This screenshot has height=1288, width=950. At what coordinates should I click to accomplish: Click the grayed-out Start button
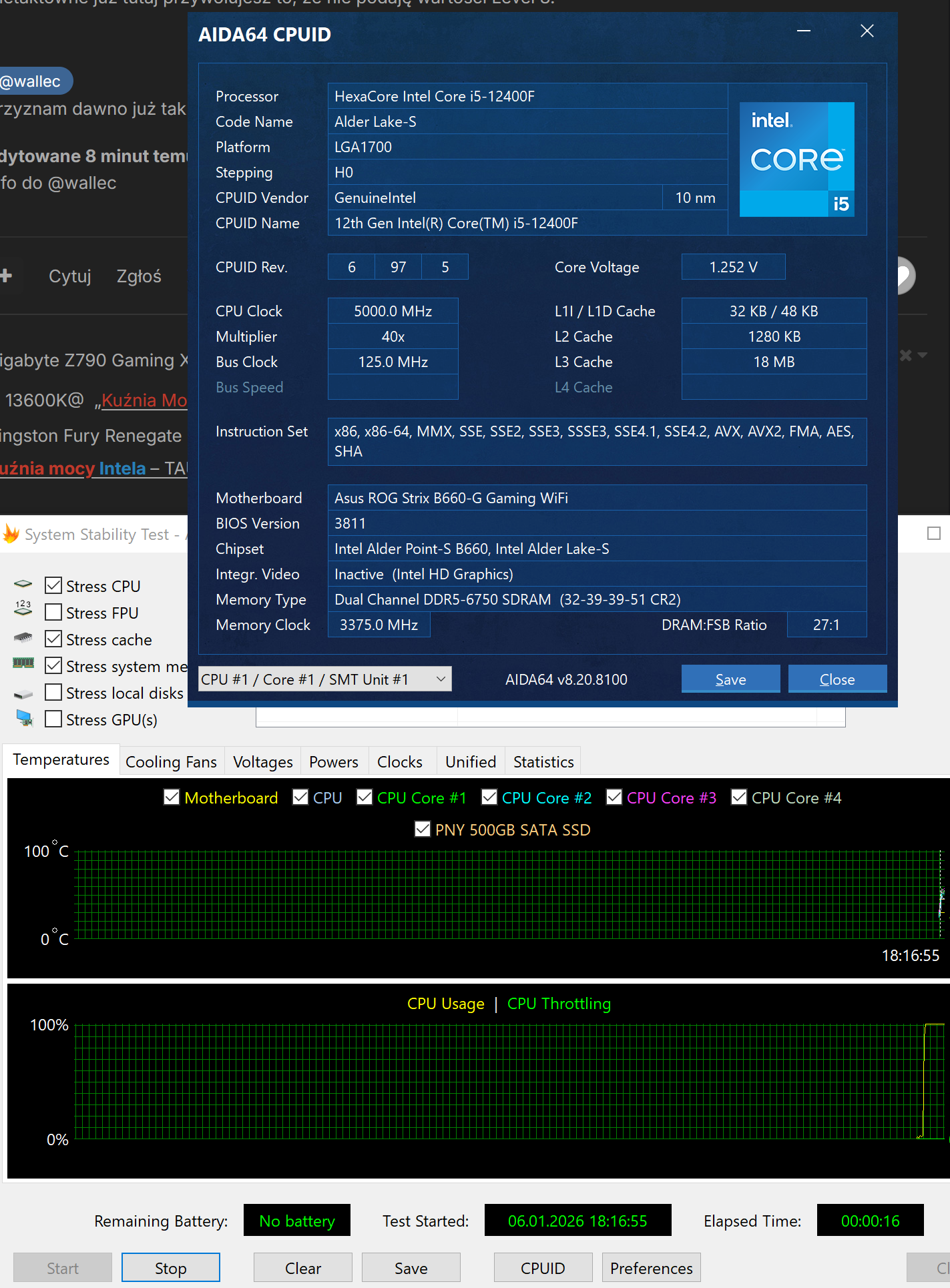tap(63, 1267)
